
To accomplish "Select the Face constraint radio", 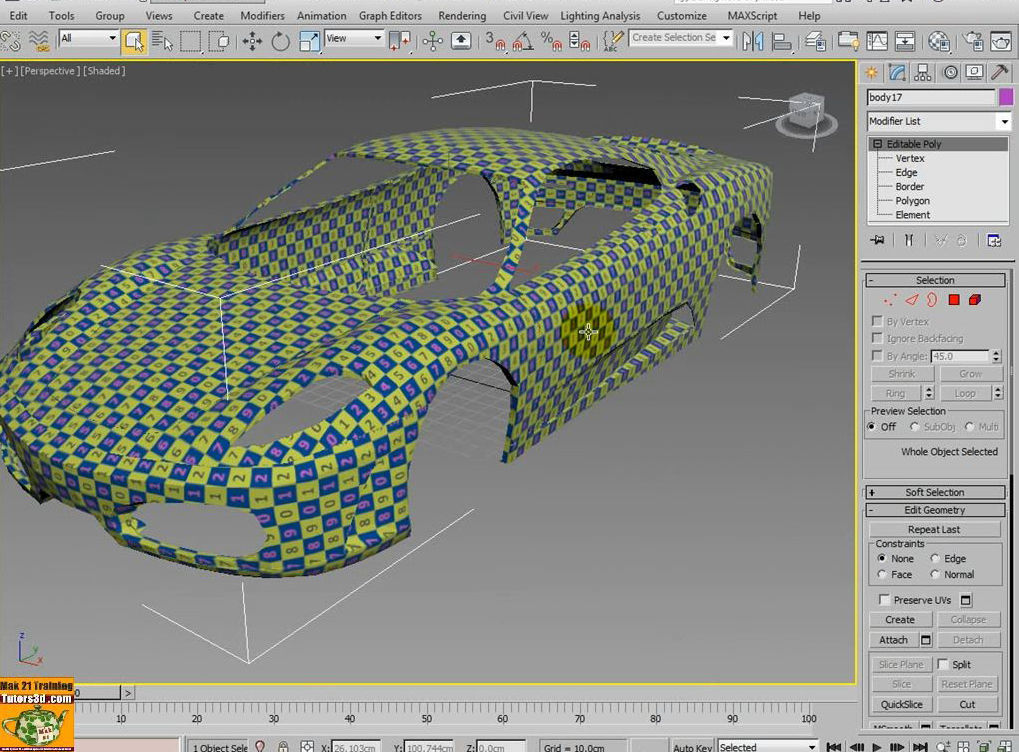I will pyautogui.click(x=882, y=574).
